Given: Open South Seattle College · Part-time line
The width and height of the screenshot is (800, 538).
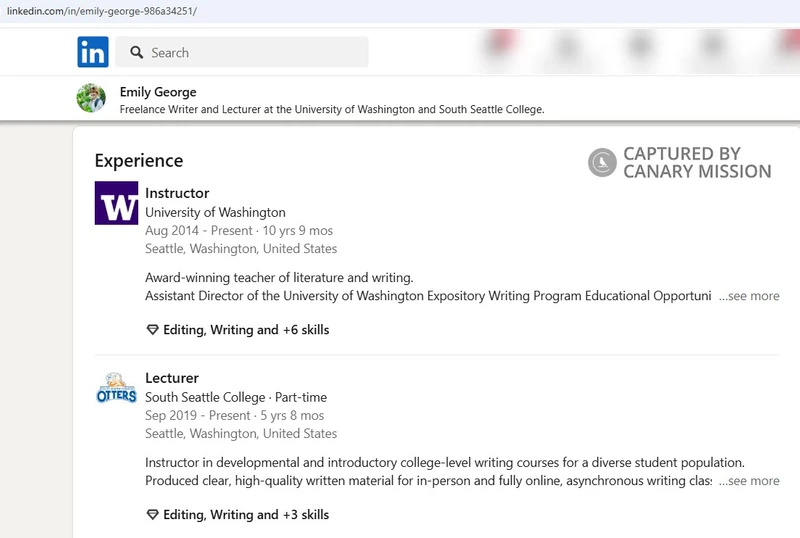Looking at the screenshot, I should [236, 397].
